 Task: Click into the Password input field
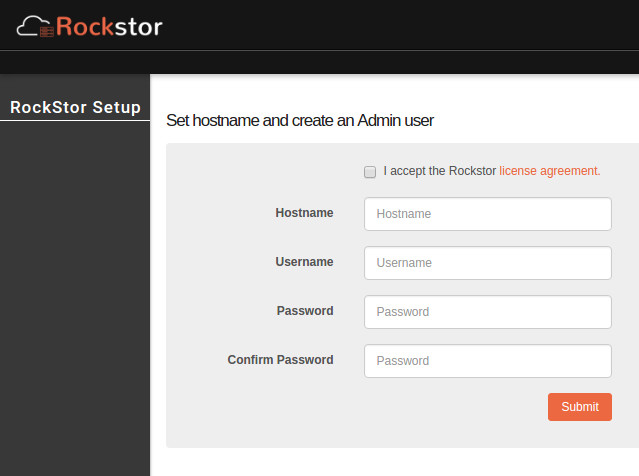(x=488, y=312)
